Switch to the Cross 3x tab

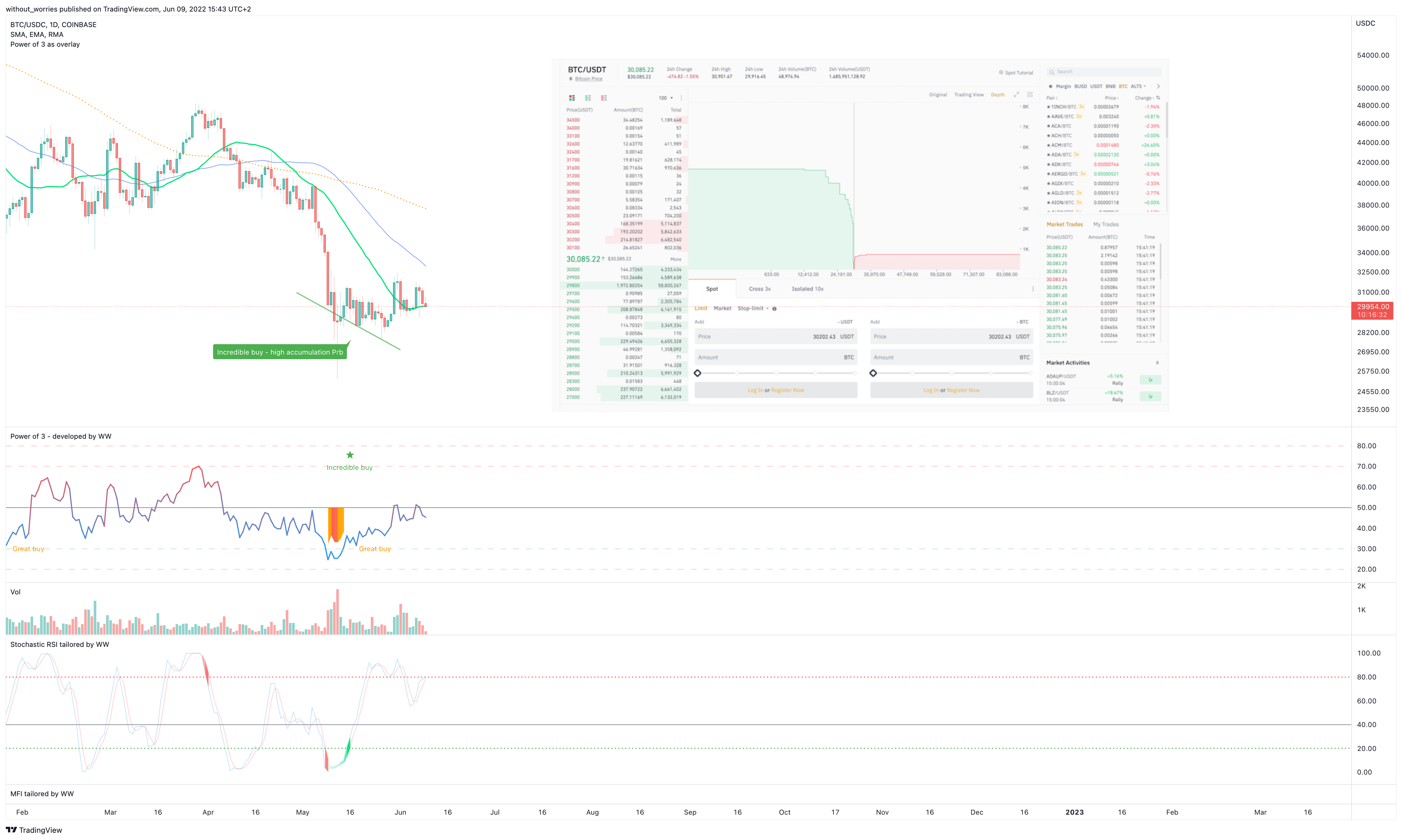pos(759,289)
